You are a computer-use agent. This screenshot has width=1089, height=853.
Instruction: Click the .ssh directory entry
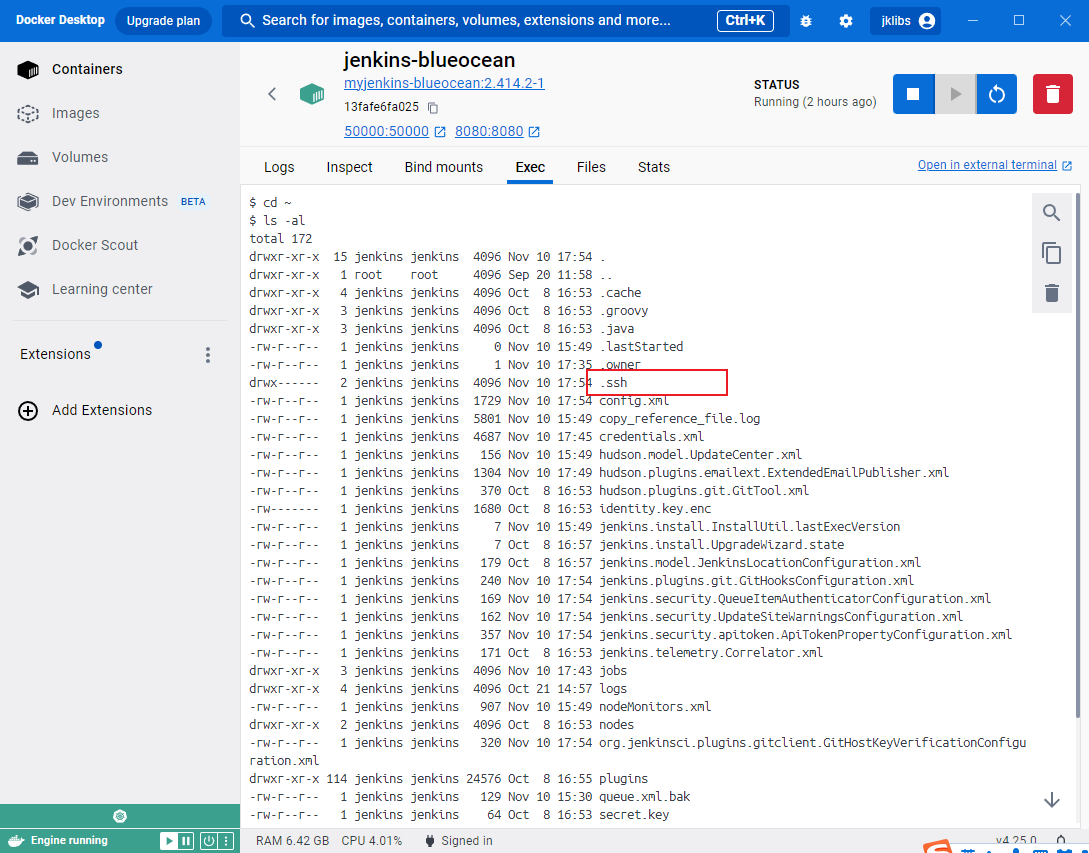point(614,383)
